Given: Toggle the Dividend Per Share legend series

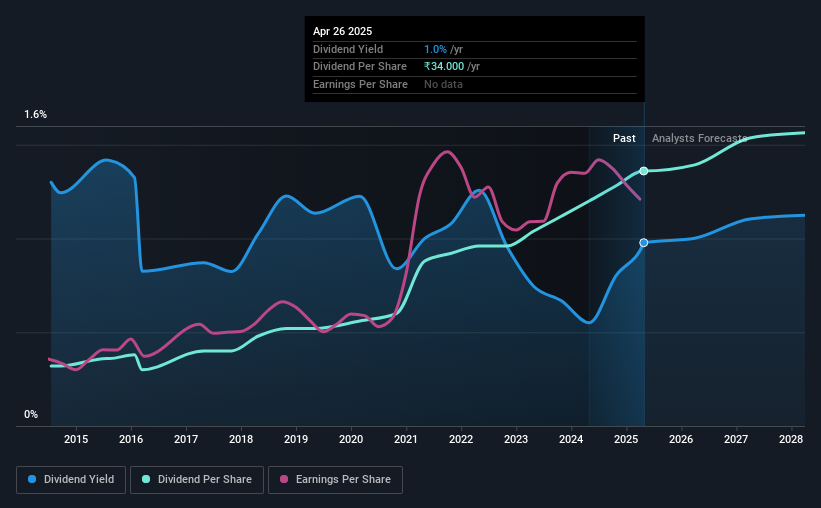Looking at the screenshot, I should pyautogui.click(x=197, y=480).
